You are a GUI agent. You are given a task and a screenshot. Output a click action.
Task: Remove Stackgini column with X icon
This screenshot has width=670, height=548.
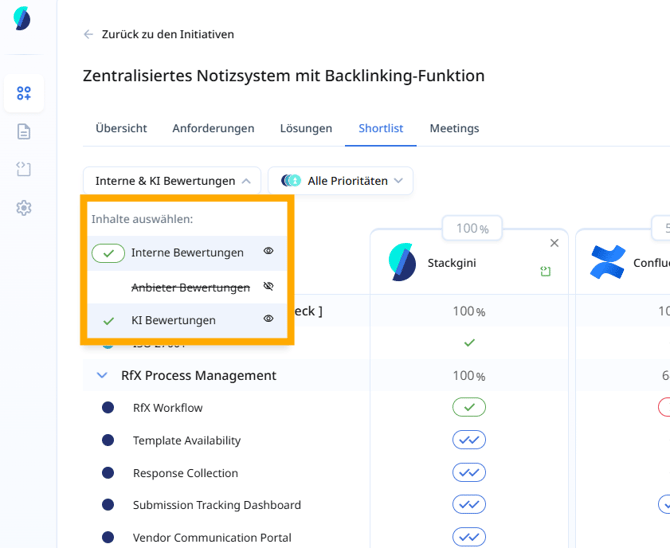[x=555, y=243]
